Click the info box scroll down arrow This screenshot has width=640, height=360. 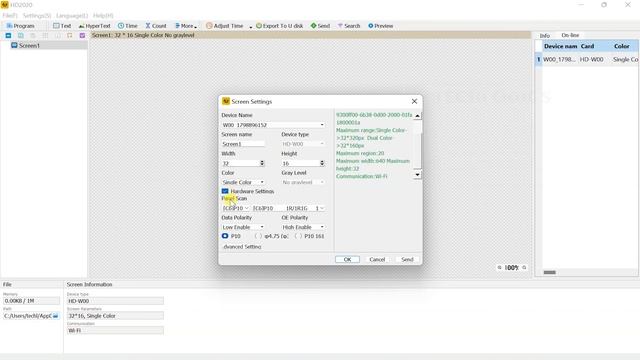pos(417,175)
